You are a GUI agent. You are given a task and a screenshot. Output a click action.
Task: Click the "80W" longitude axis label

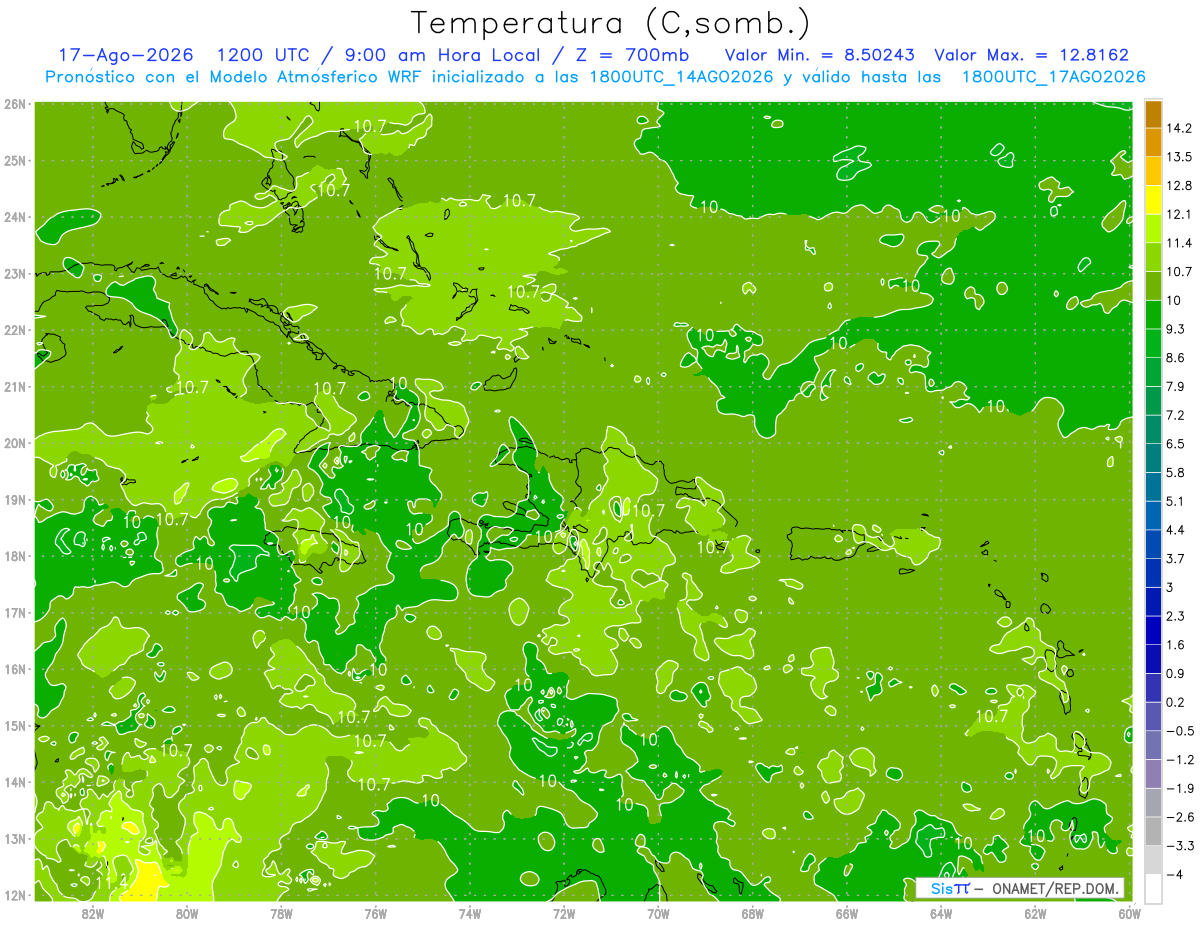(187, 913)
